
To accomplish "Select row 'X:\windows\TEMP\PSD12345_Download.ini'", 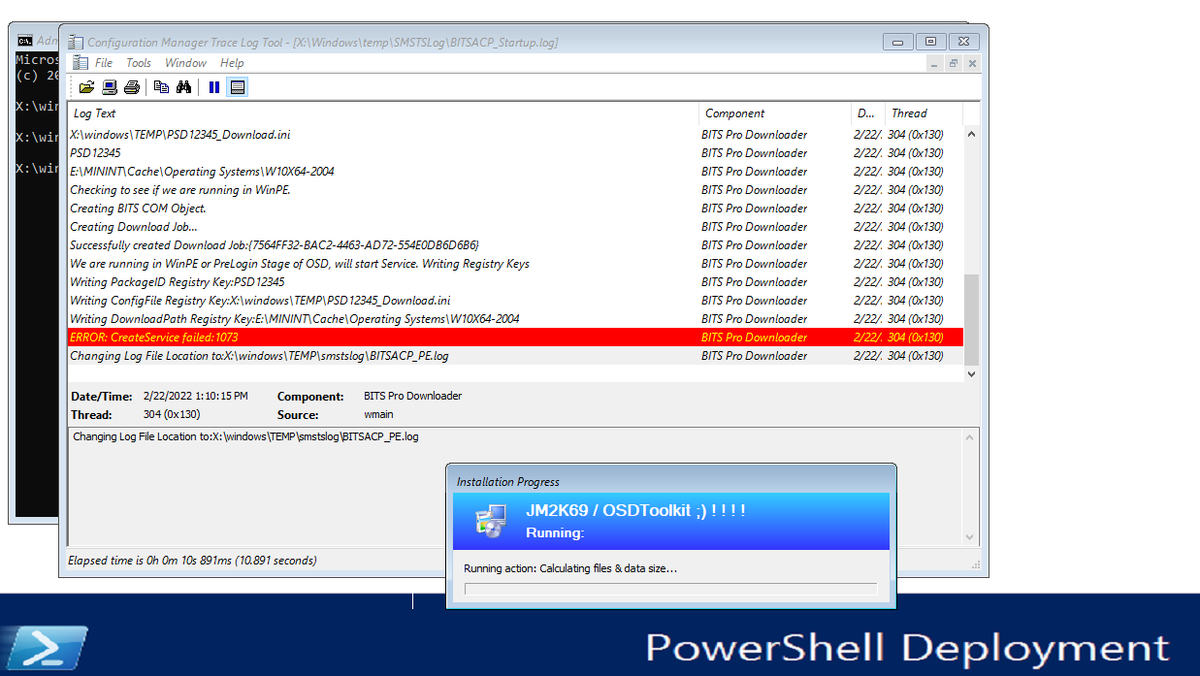I will click(515, 134).
